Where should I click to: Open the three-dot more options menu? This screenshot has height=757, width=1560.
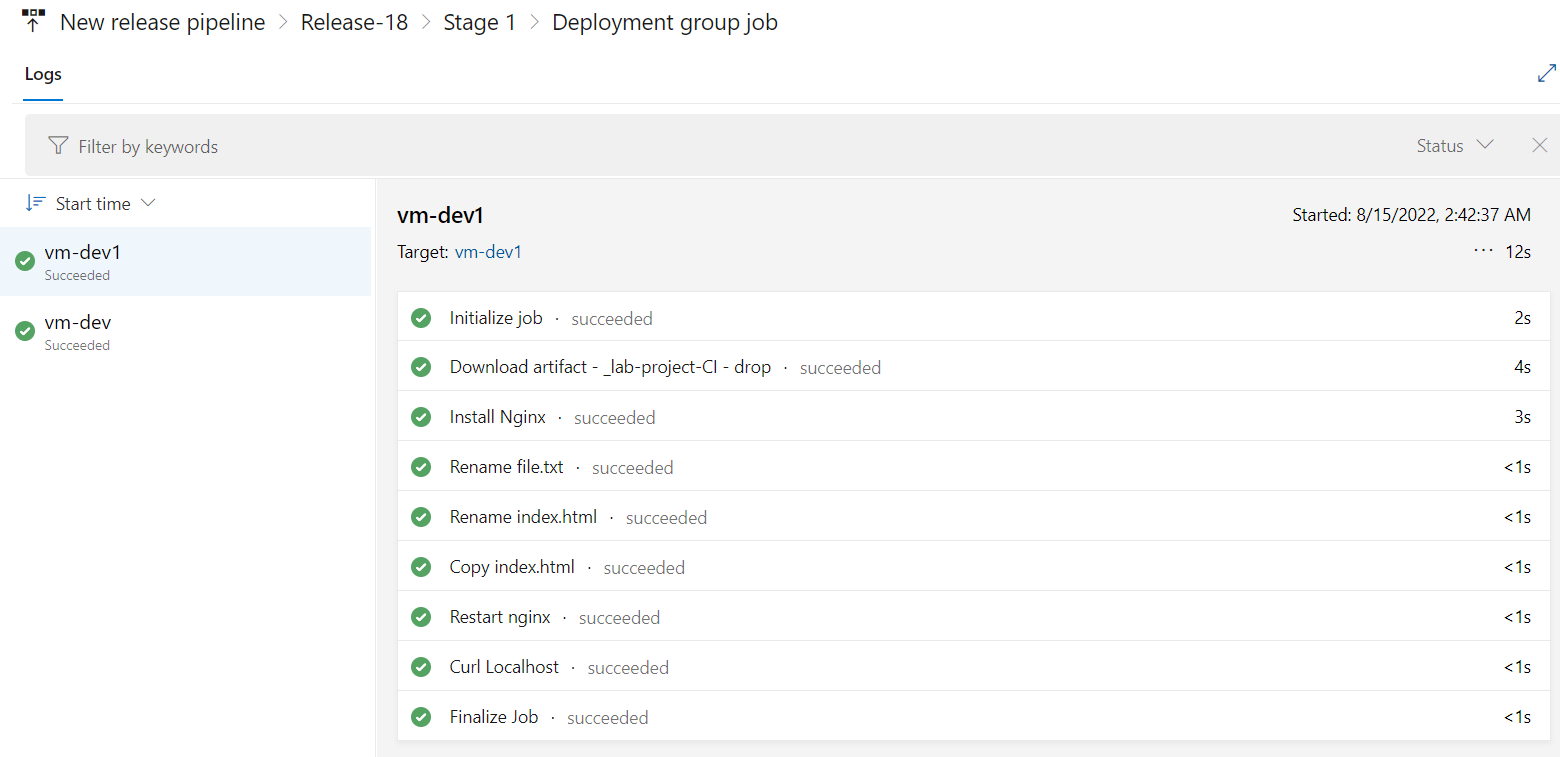(1483, 251)
